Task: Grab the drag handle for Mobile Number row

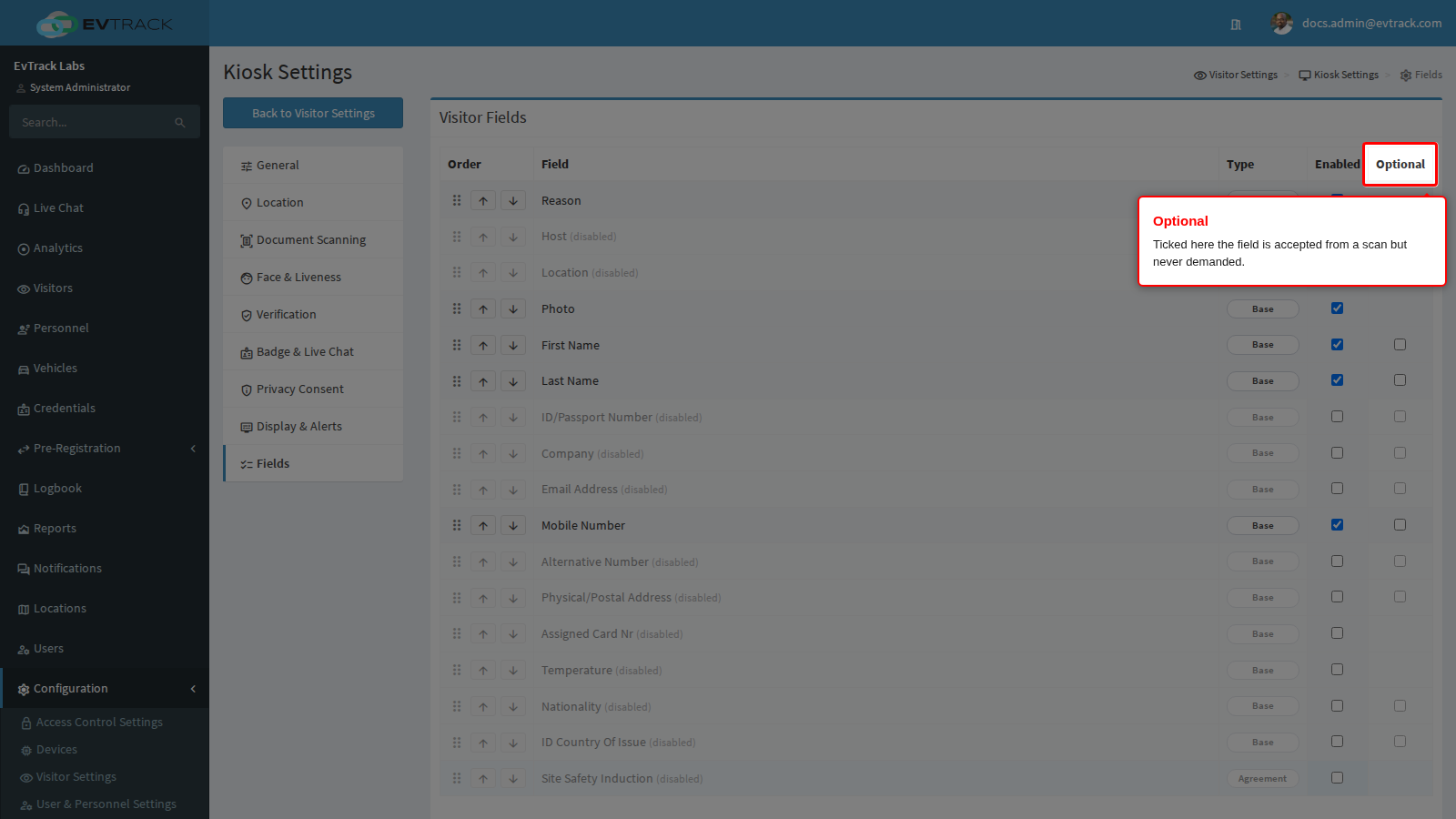Action: pyautogui.click(x=457, y=526)
